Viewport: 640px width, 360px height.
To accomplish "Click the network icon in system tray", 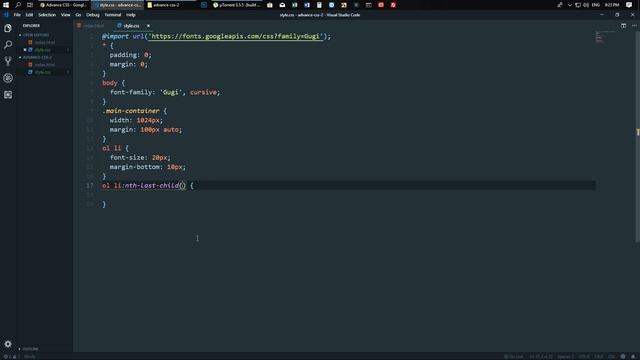I will pyautogui.click(x=578, y=5).
